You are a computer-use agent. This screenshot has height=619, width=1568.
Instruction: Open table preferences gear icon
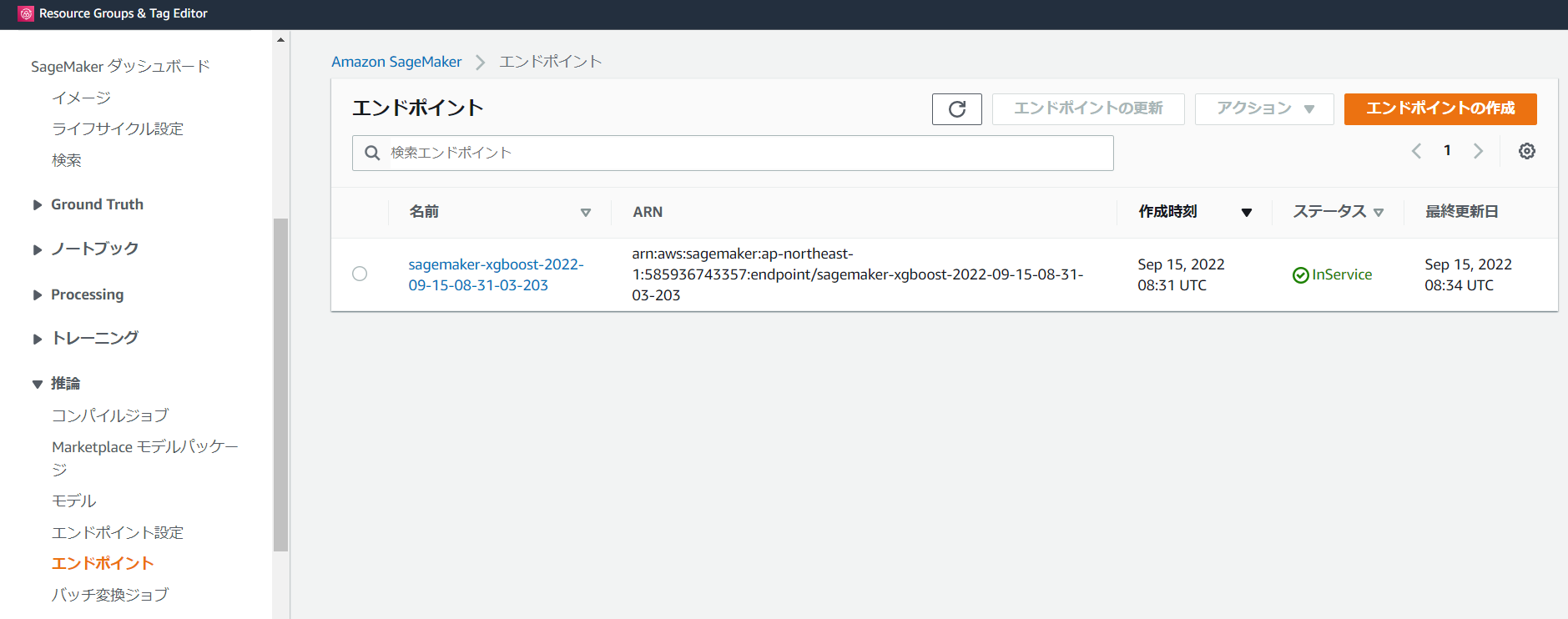1527,151
